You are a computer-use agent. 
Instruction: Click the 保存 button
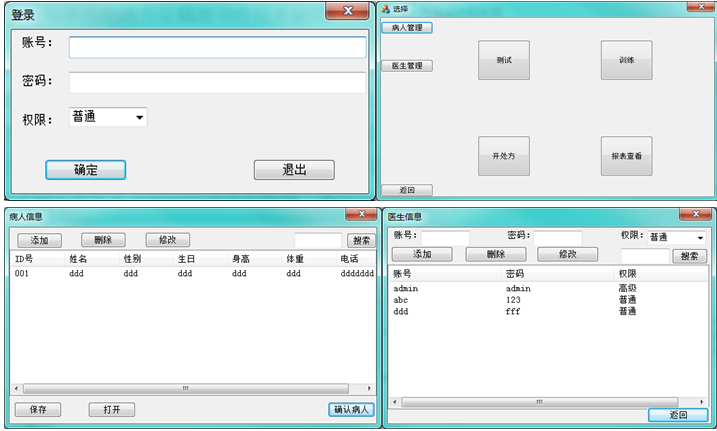[37, 410]
